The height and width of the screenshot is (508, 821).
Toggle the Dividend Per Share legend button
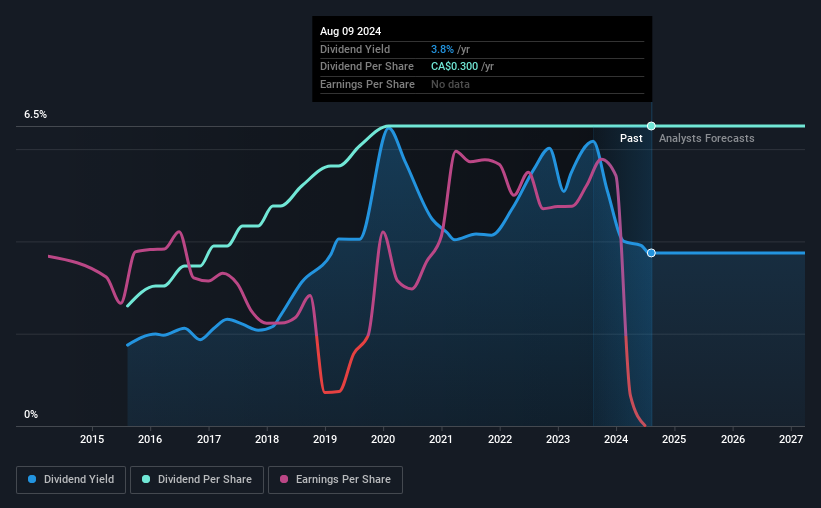click(x=197, y=480)
